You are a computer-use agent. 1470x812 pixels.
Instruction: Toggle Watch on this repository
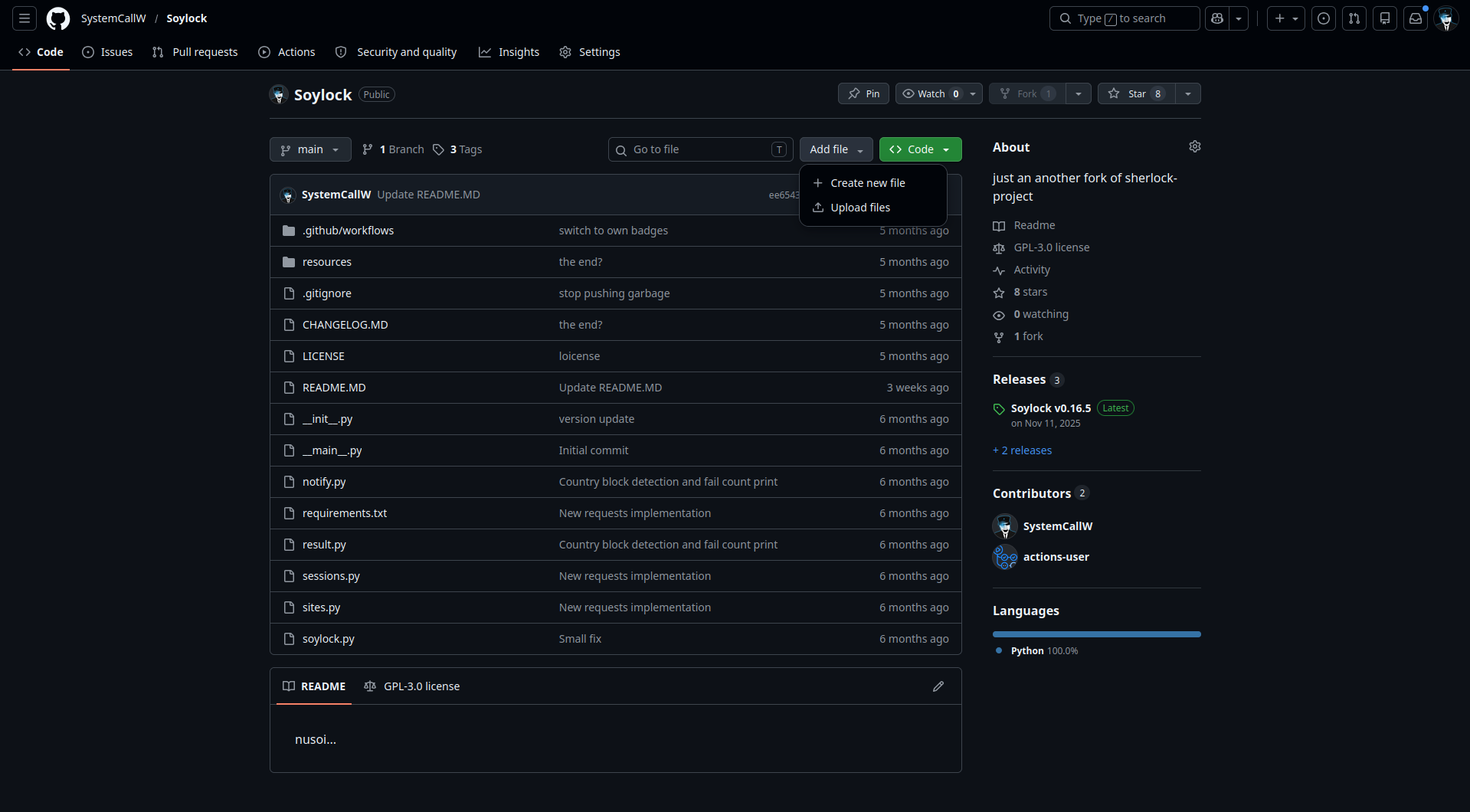(931, 93)
